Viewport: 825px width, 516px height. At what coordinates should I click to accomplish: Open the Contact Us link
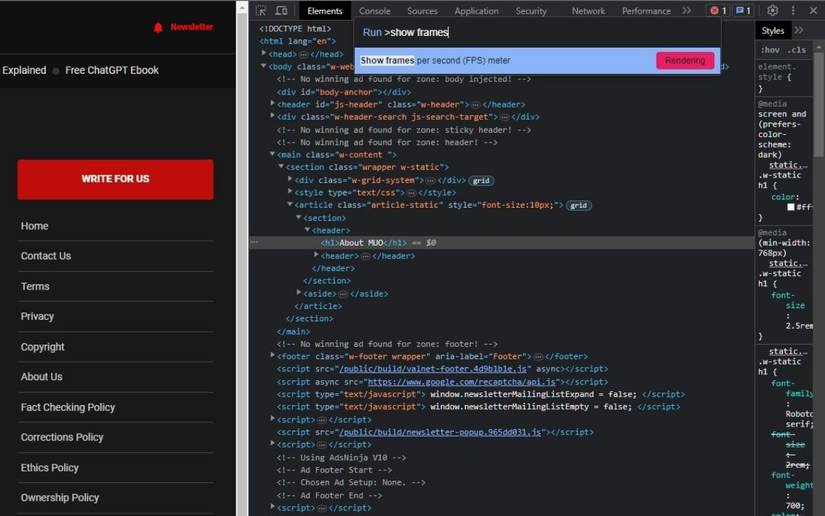pos(46,256)
